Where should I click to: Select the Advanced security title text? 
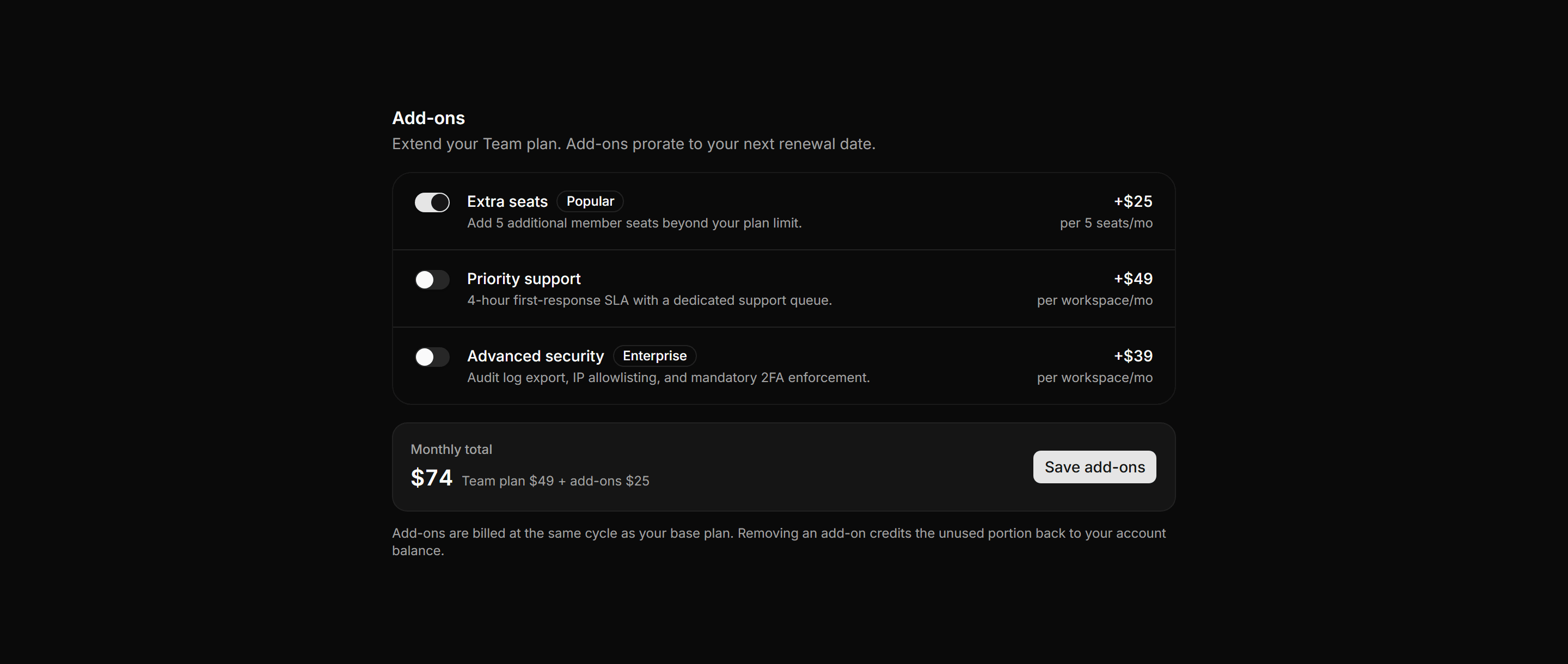[x=535, y=356]
